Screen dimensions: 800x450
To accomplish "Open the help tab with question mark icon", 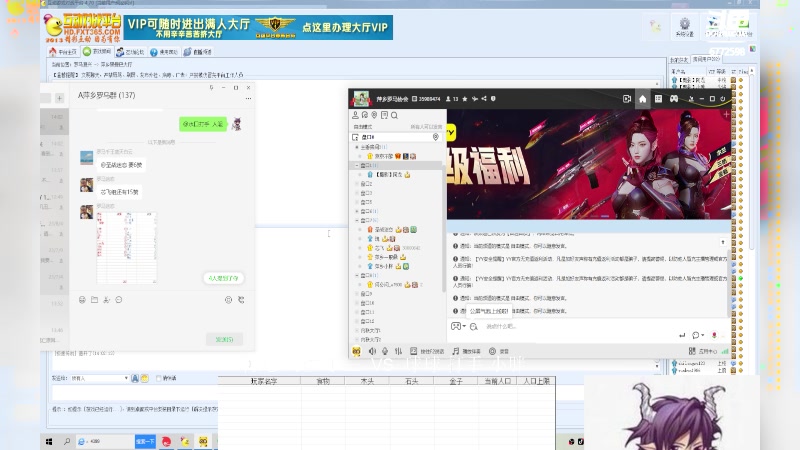I will (x=164, y=52).
